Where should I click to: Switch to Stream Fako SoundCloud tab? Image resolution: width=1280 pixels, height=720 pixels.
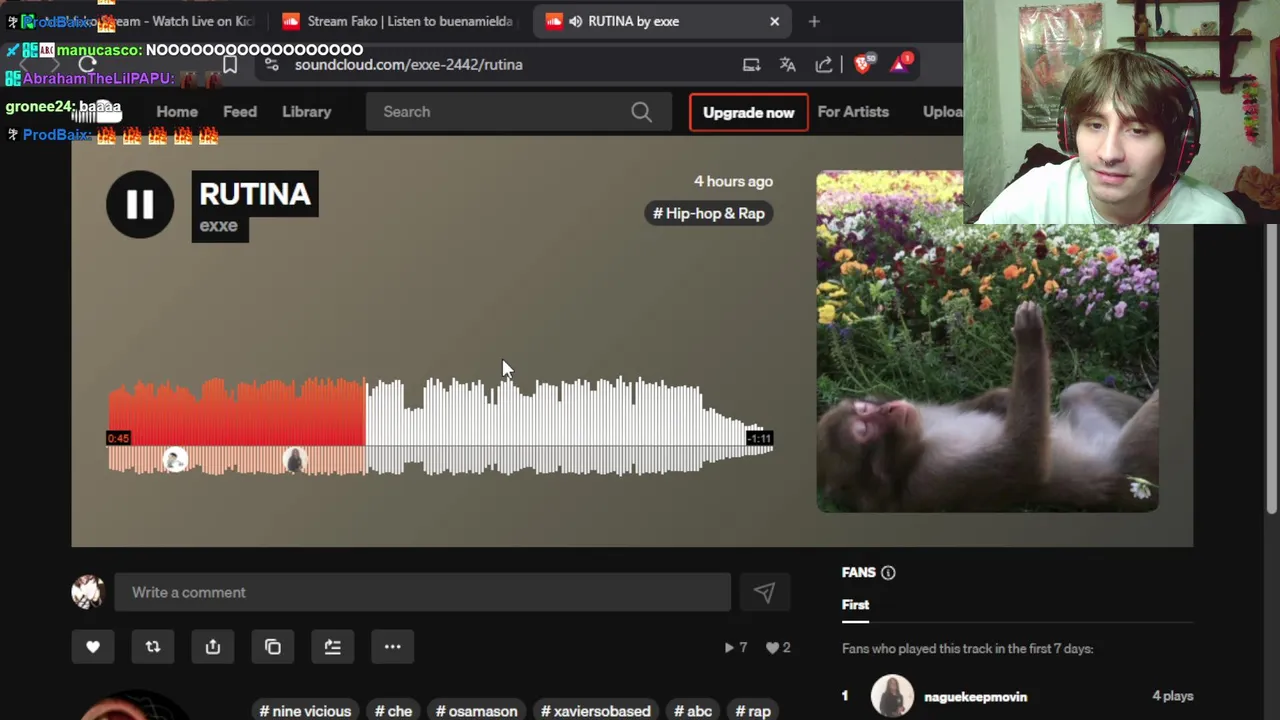400,21
